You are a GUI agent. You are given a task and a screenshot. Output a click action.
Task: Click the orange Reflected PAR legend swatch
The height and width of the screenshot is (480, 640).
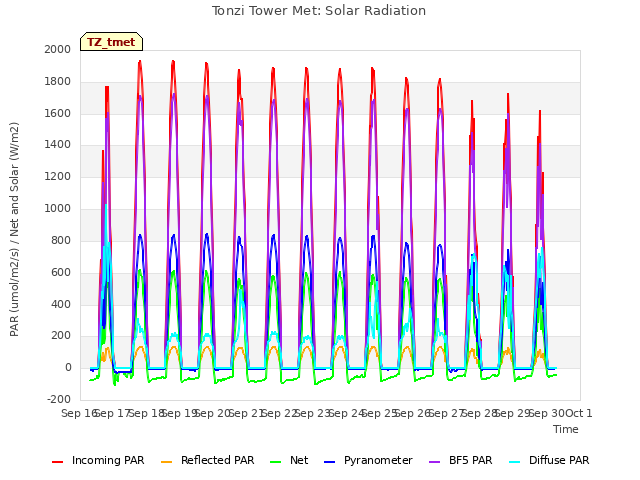point(167,462)
